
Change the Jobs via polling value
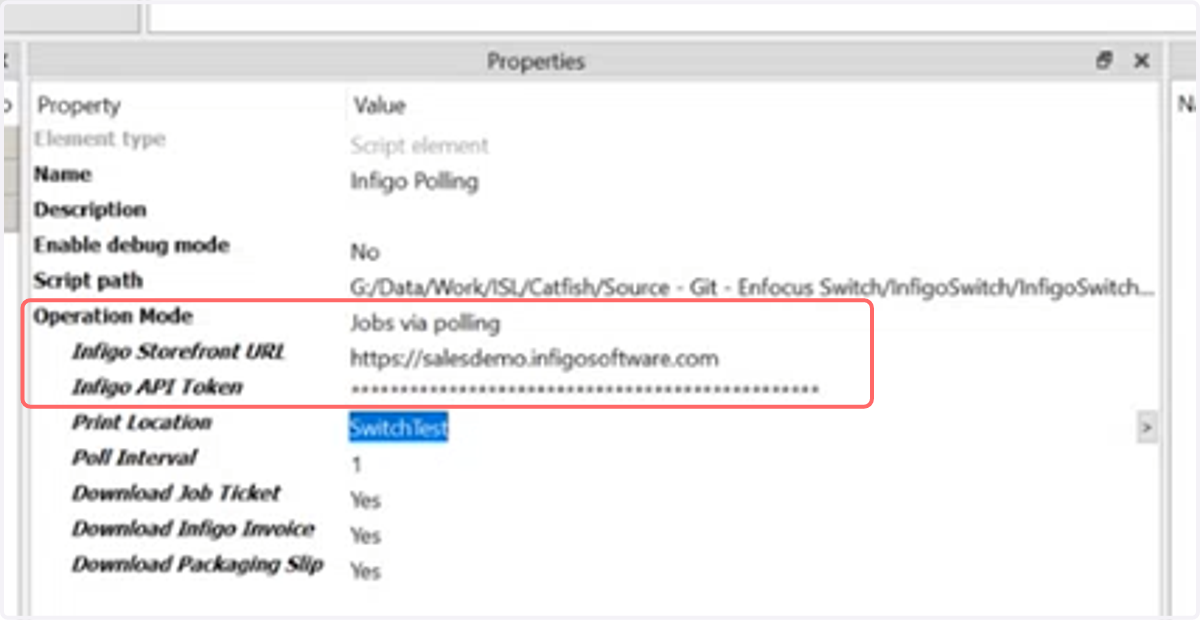(x=425, y=323)
